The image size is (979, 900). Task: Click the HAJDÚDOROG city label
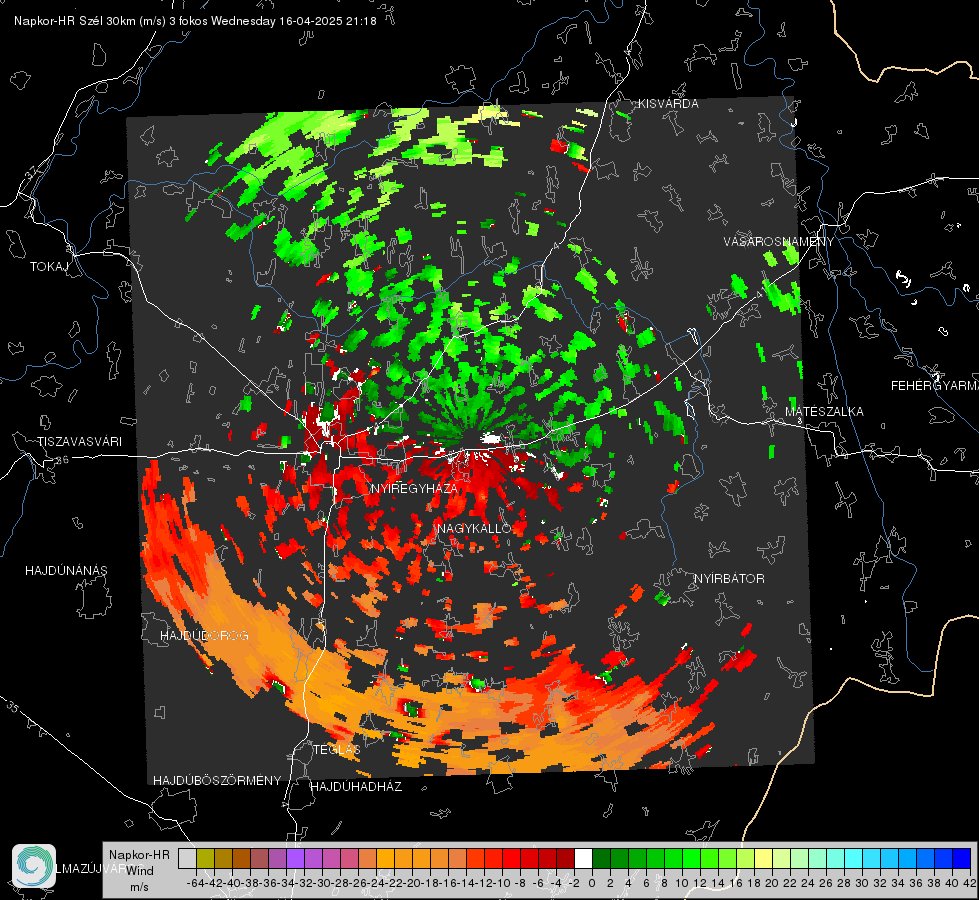point(204,636)
